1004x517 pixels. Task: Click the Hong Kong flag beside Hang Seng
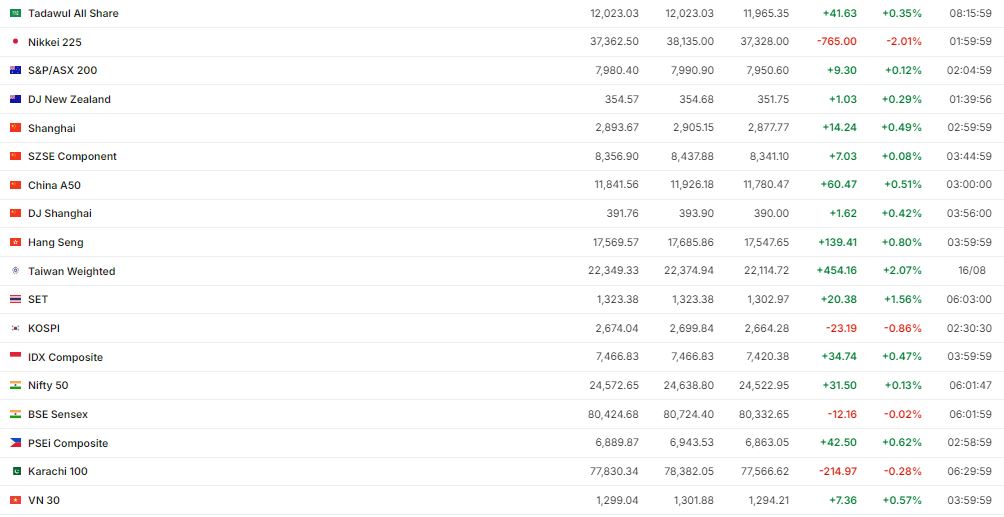(x=15, y=242)
